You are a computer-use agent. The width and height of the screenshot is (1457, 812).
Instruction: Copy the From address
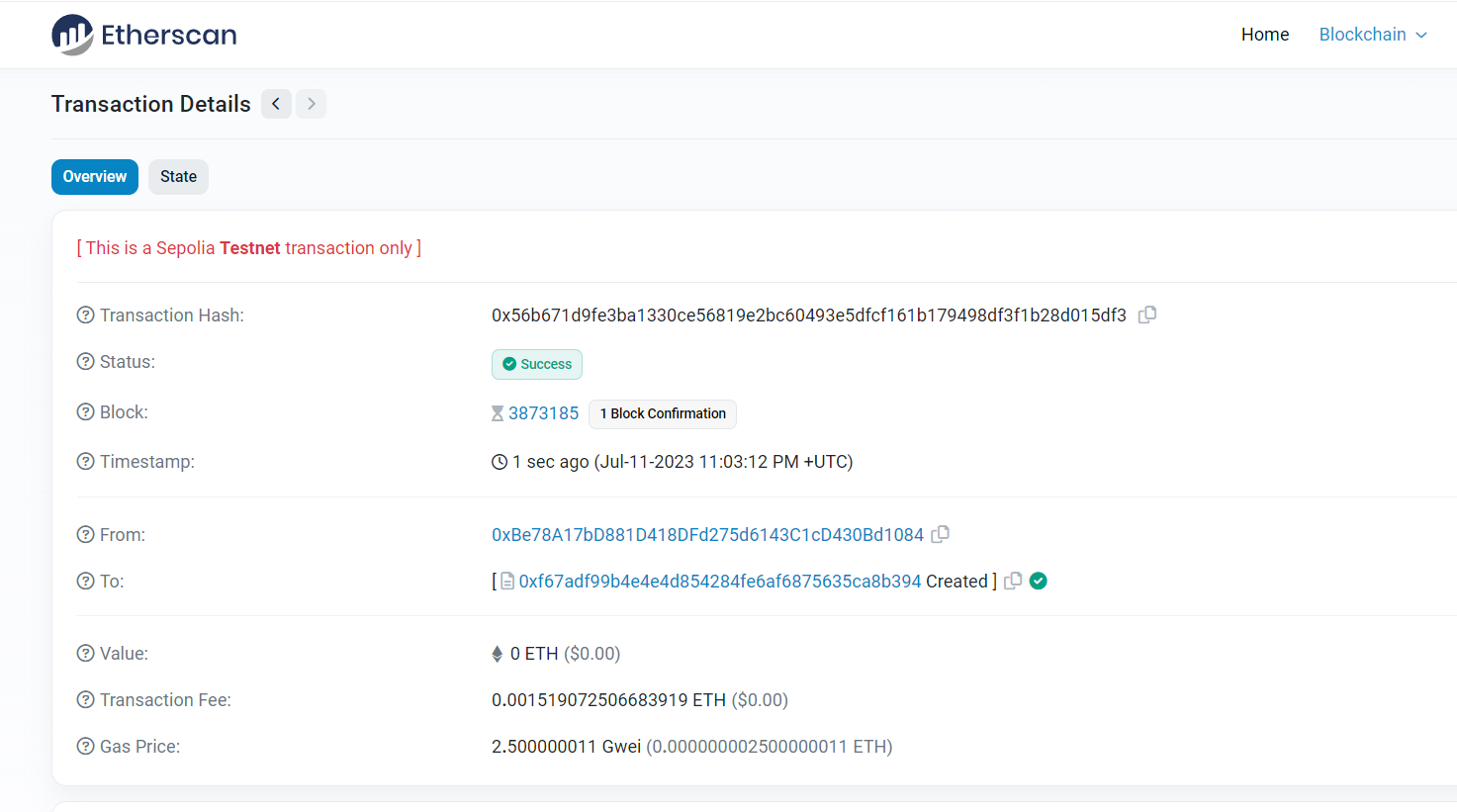(x=941, y=534)
